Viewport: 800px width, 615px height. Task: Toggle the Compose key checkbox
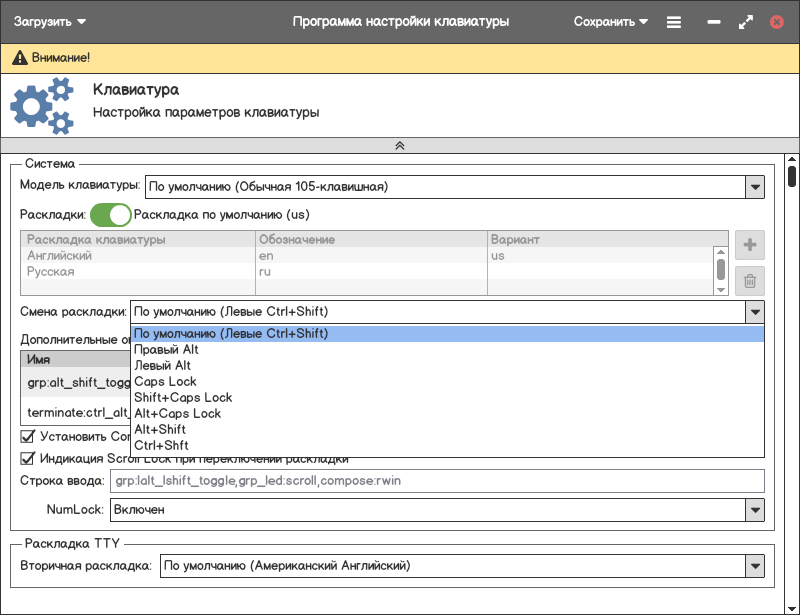(28, 436)
